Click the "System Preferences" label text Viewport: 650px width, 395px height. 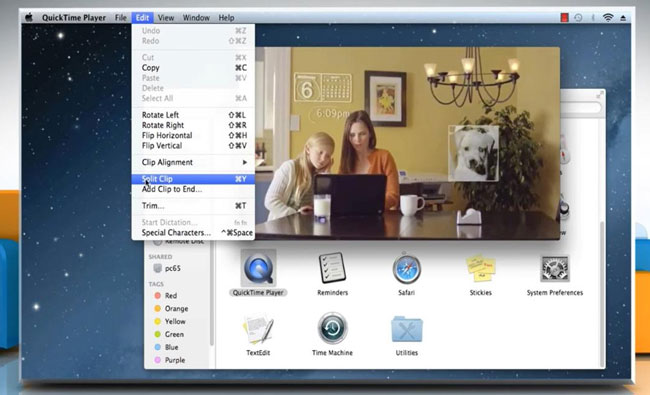tap(555, 293)
